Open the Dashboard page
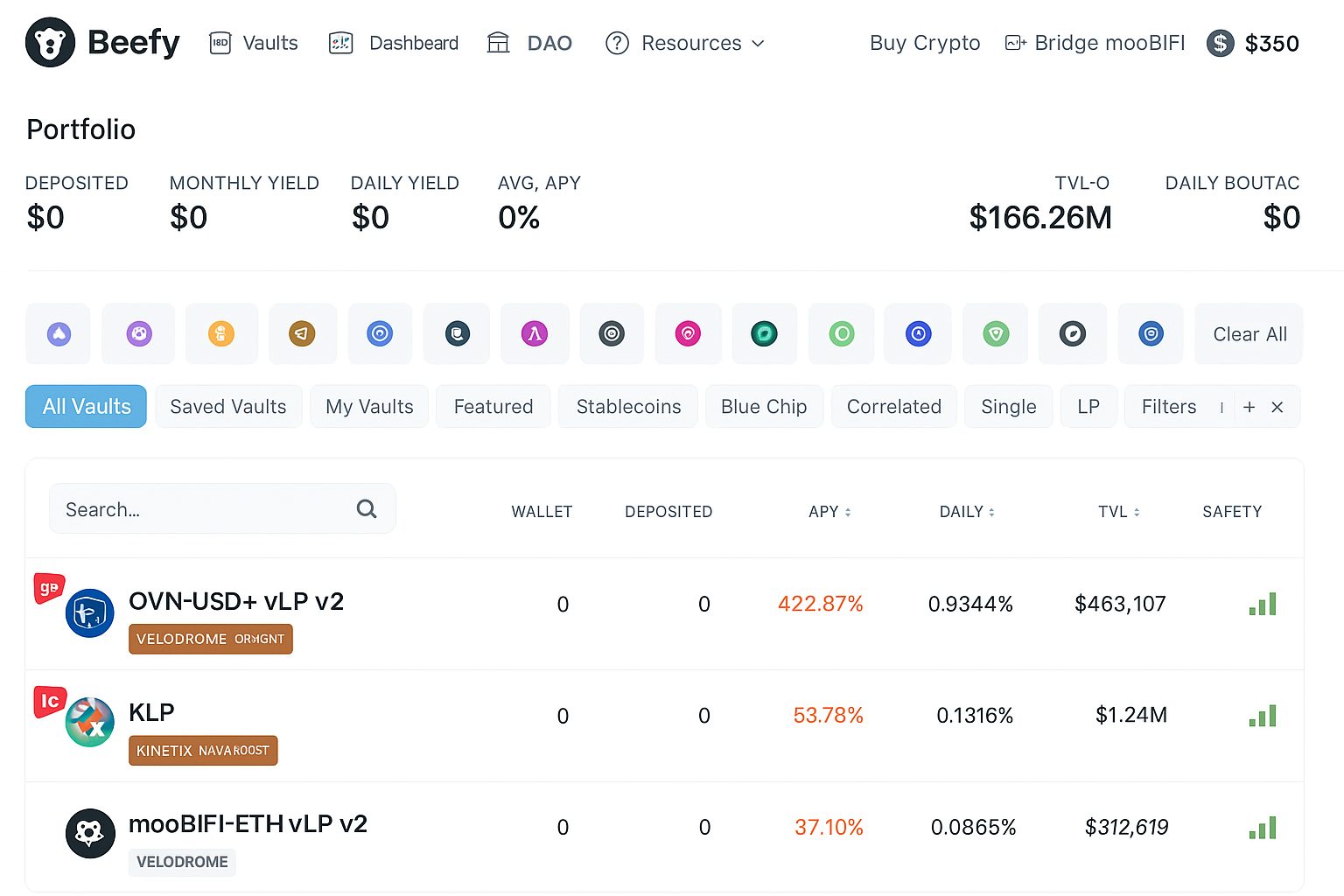Screen dimensions: 1344x896 (x=394, y=43)
